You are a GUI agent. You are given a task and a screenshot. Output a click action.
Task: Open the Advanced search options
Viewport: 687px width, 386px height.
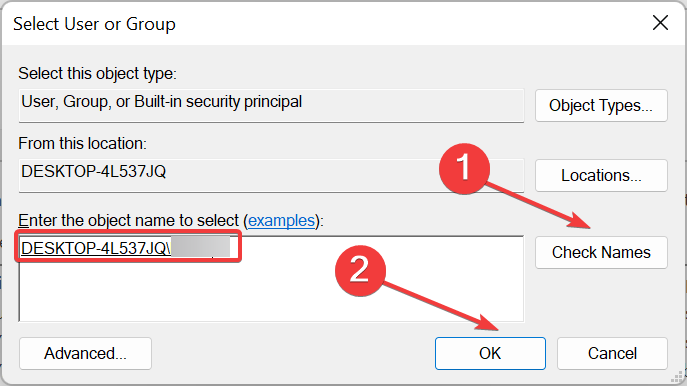[x=85, y=353]
